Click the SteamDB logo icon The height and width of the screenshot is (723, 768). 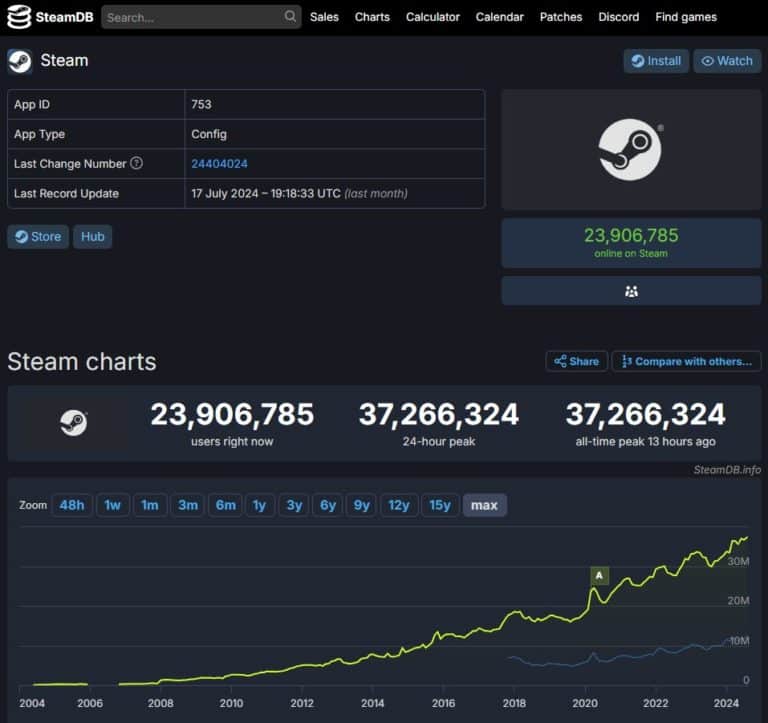19,17
